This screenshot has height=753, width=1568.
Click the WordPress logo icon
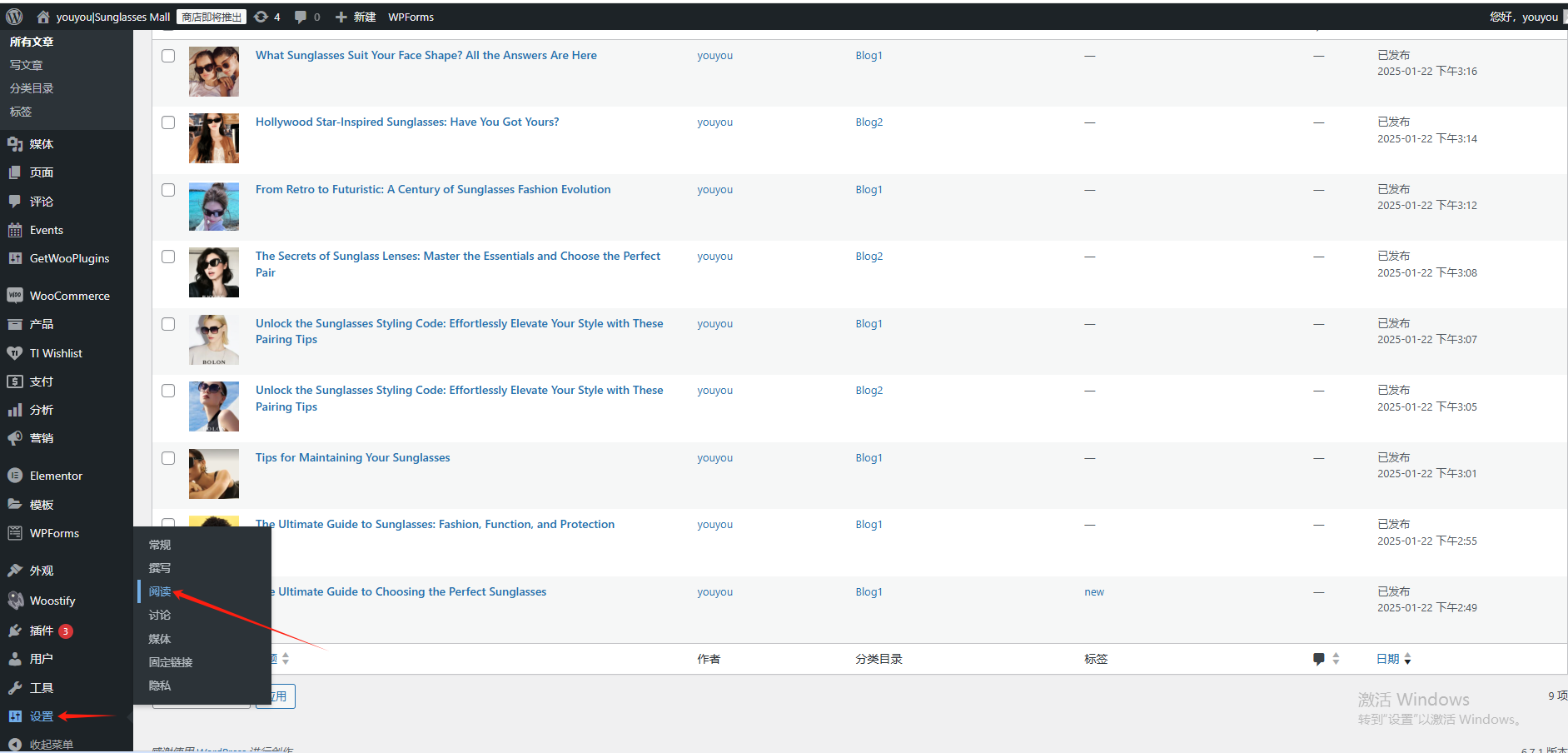click(x=14, y=17)
